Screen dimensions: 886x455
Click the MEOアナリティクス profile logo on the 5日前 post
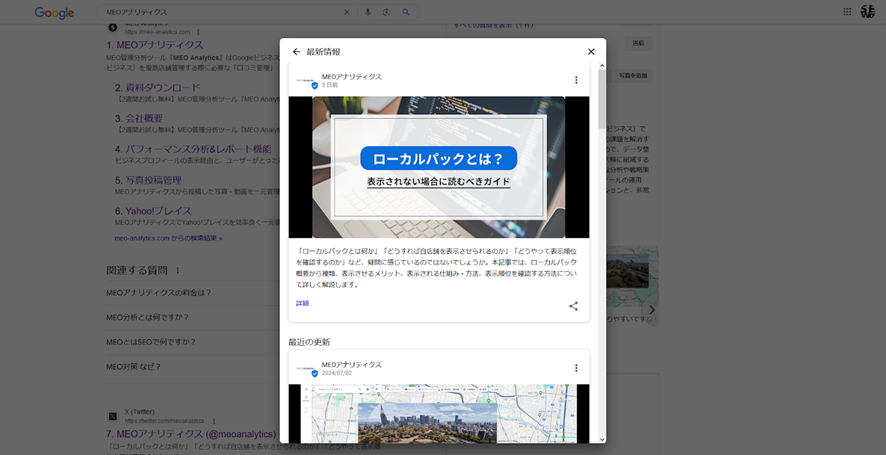307,81
